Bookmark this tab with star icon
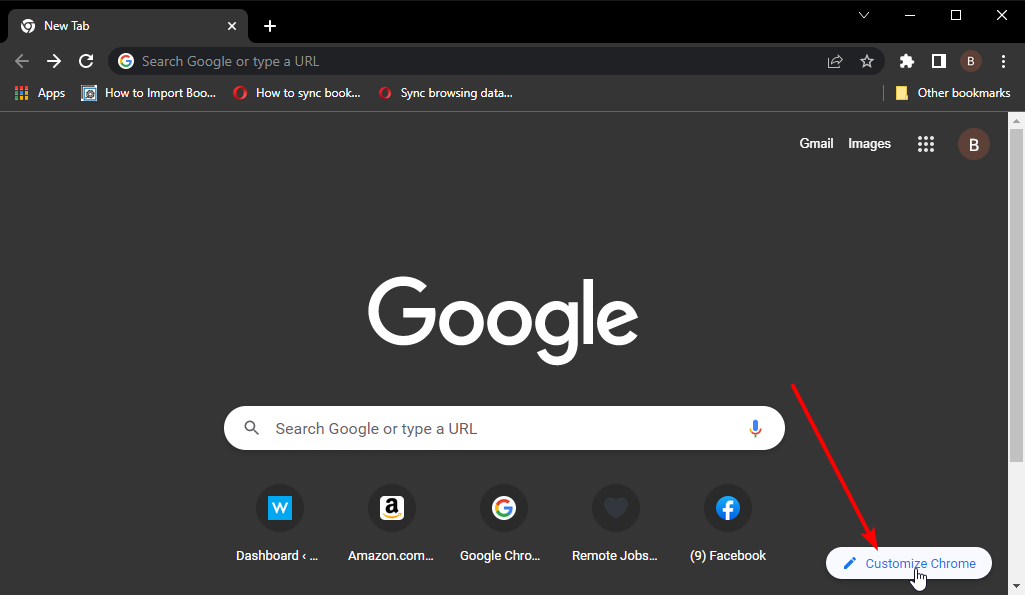This screenshot has height=595, width=1025. (867, 61)
